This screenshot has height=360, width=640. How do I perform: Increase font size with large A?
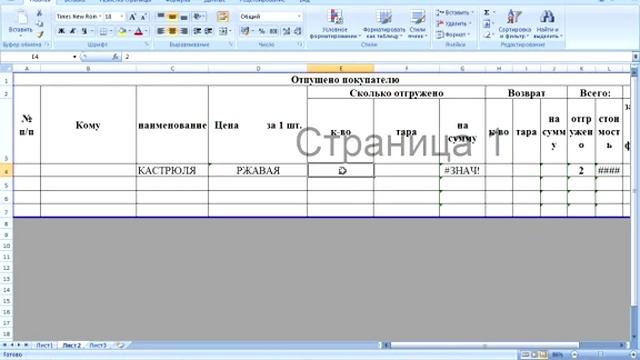132,17
